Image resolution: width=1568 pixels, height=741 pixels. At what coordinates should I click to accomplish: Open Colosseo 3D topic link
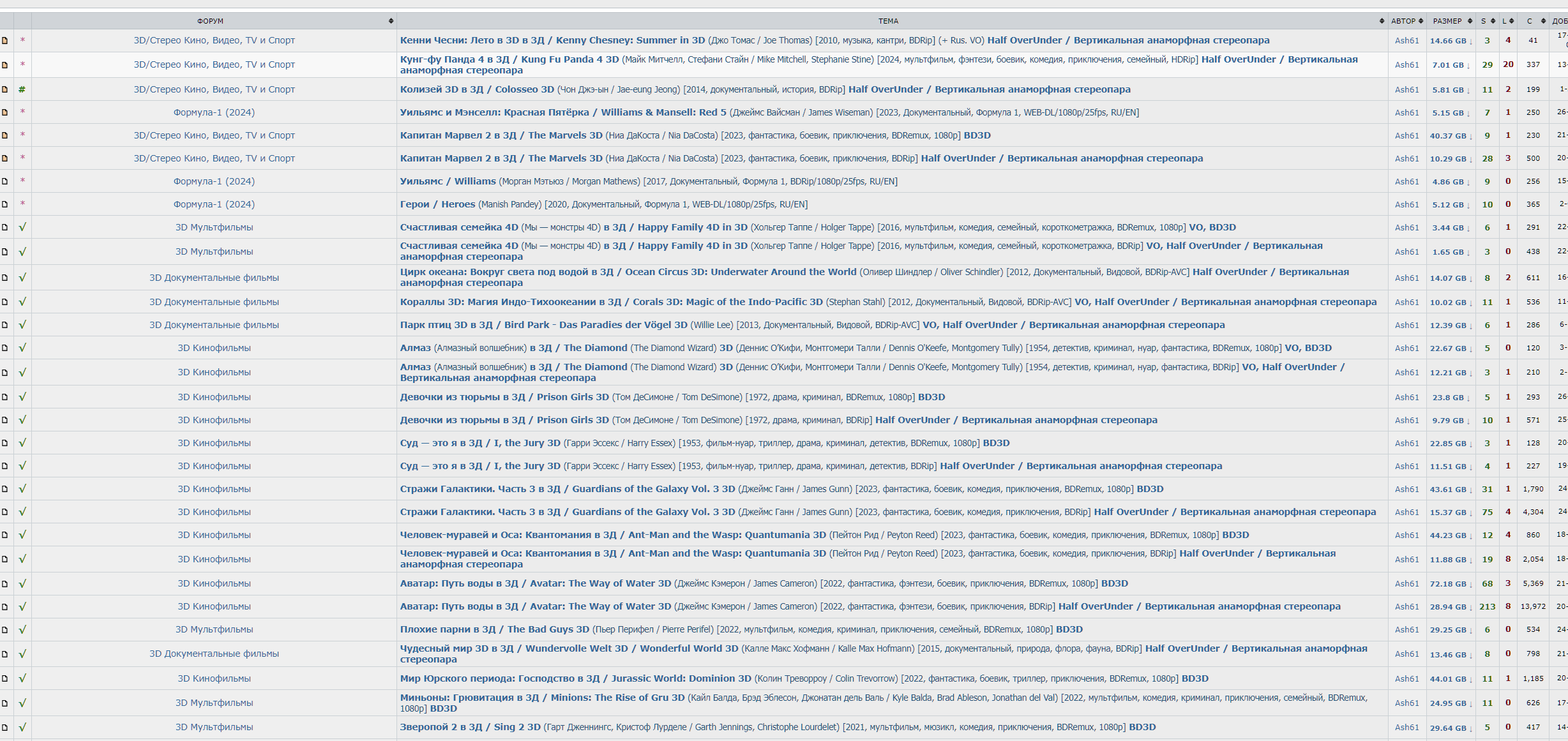pos(765,89)
